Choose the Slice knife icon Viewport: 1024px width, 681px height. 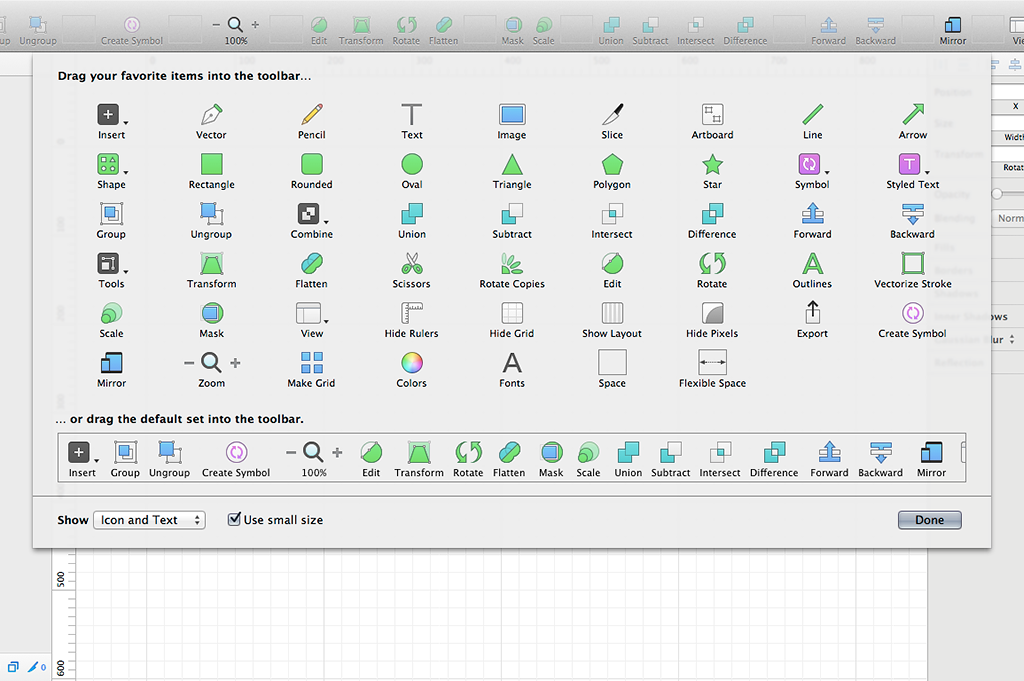[x=612, y=114]
